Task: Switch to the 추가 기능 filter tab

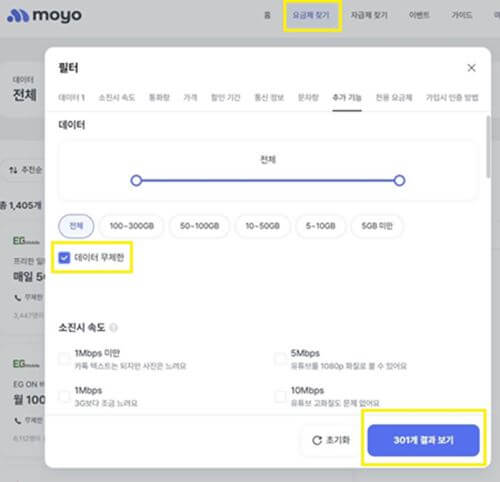Action: click(x=347, y=98)
